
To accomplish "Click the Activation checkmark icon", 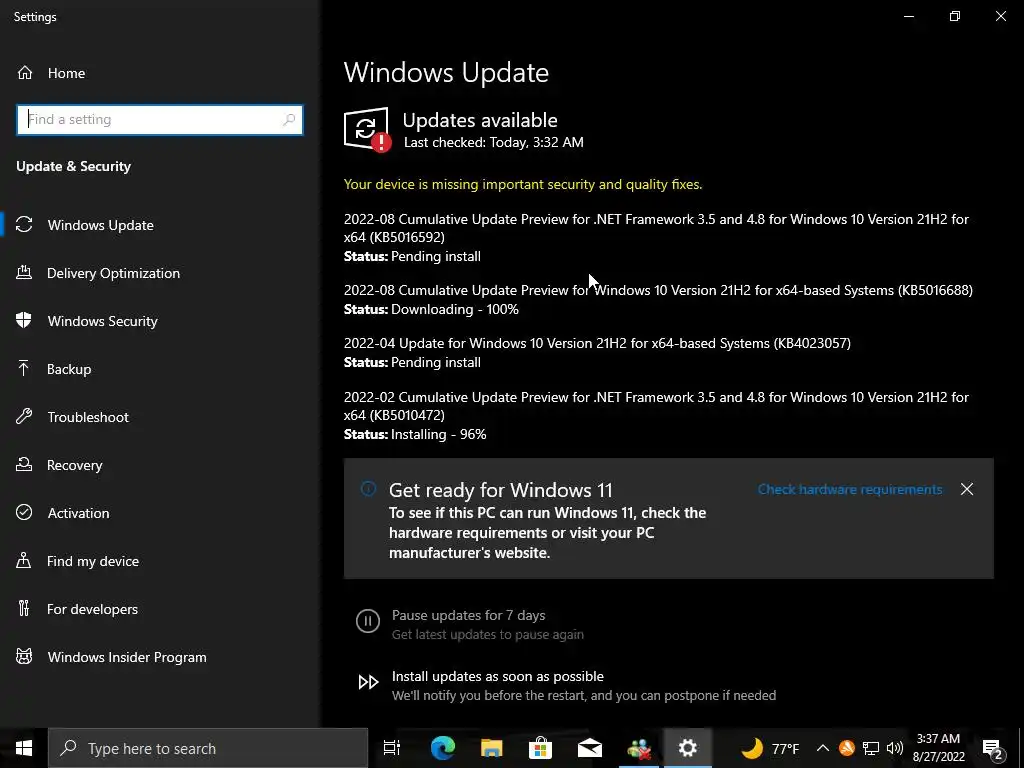I will [24, 513].
